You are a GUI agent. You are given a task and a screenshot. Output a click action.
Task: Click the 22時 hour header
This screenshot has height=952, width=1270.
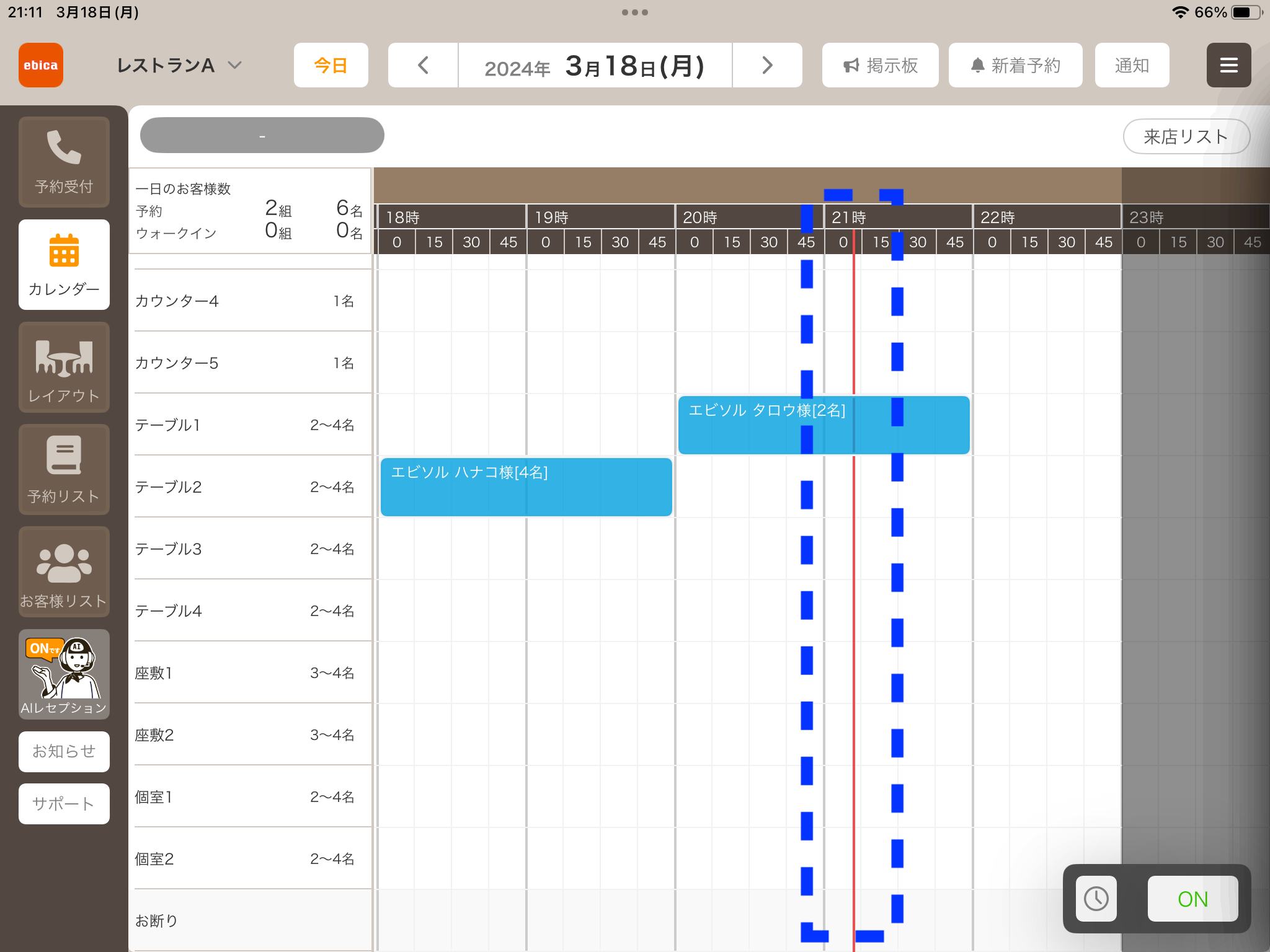(x=1047, y=217)
